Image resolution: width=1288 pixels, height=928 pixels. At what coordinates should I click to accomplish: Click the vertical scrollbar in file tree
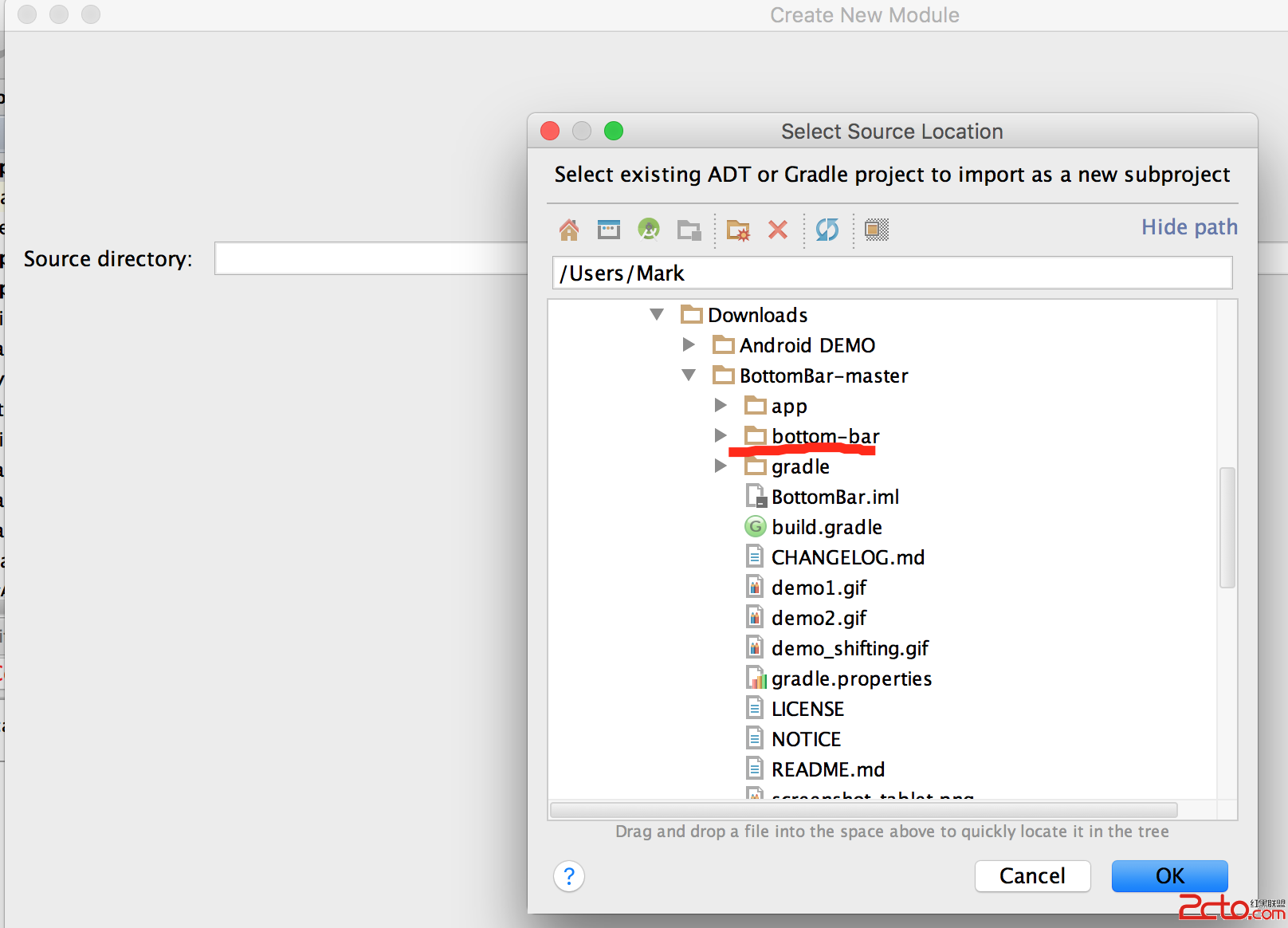click(1227, 527)
